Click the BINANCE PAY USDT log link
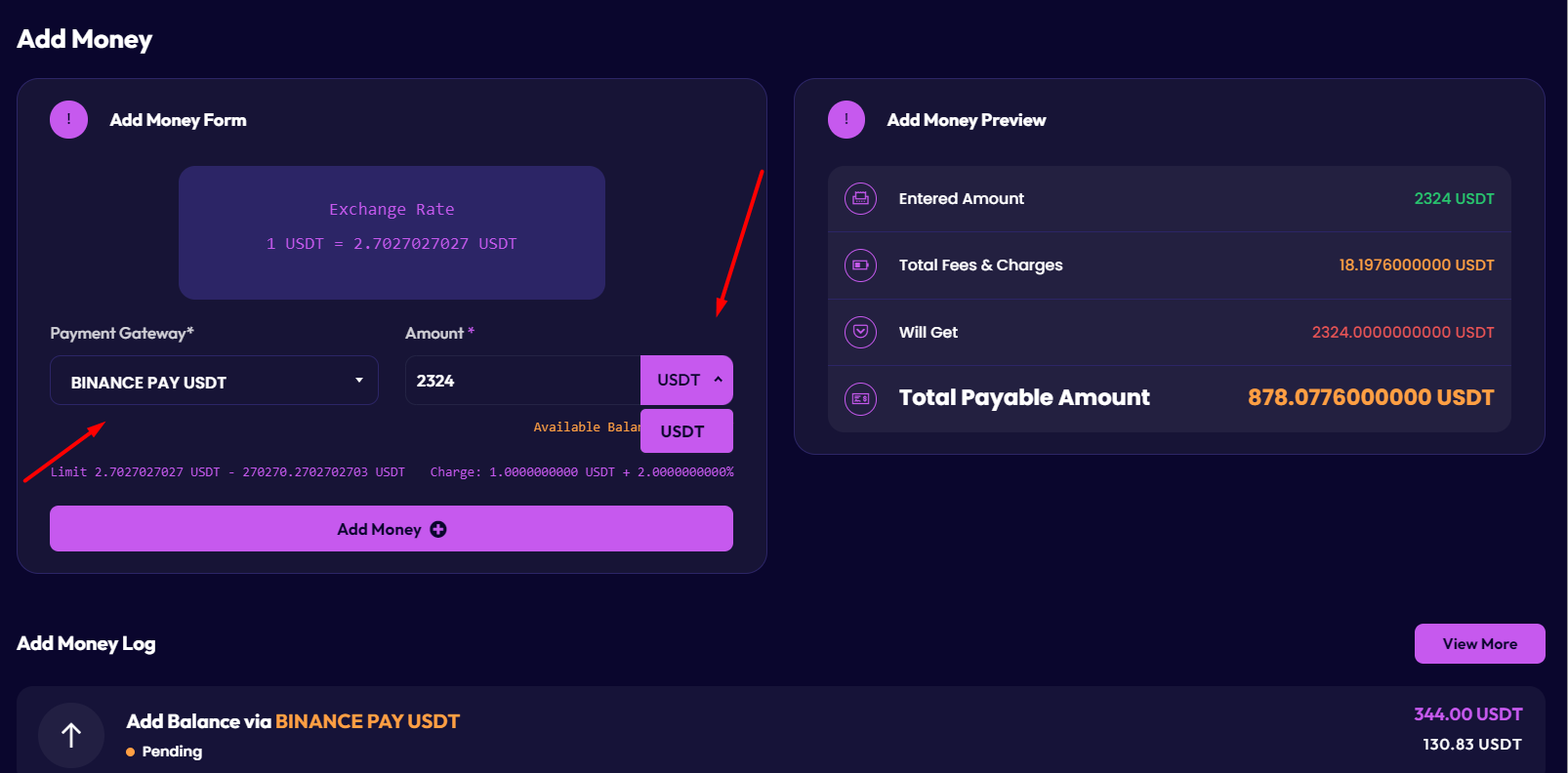Image resolution: width=1568 pixels, height=773 pixels. (x=367, y=721)
